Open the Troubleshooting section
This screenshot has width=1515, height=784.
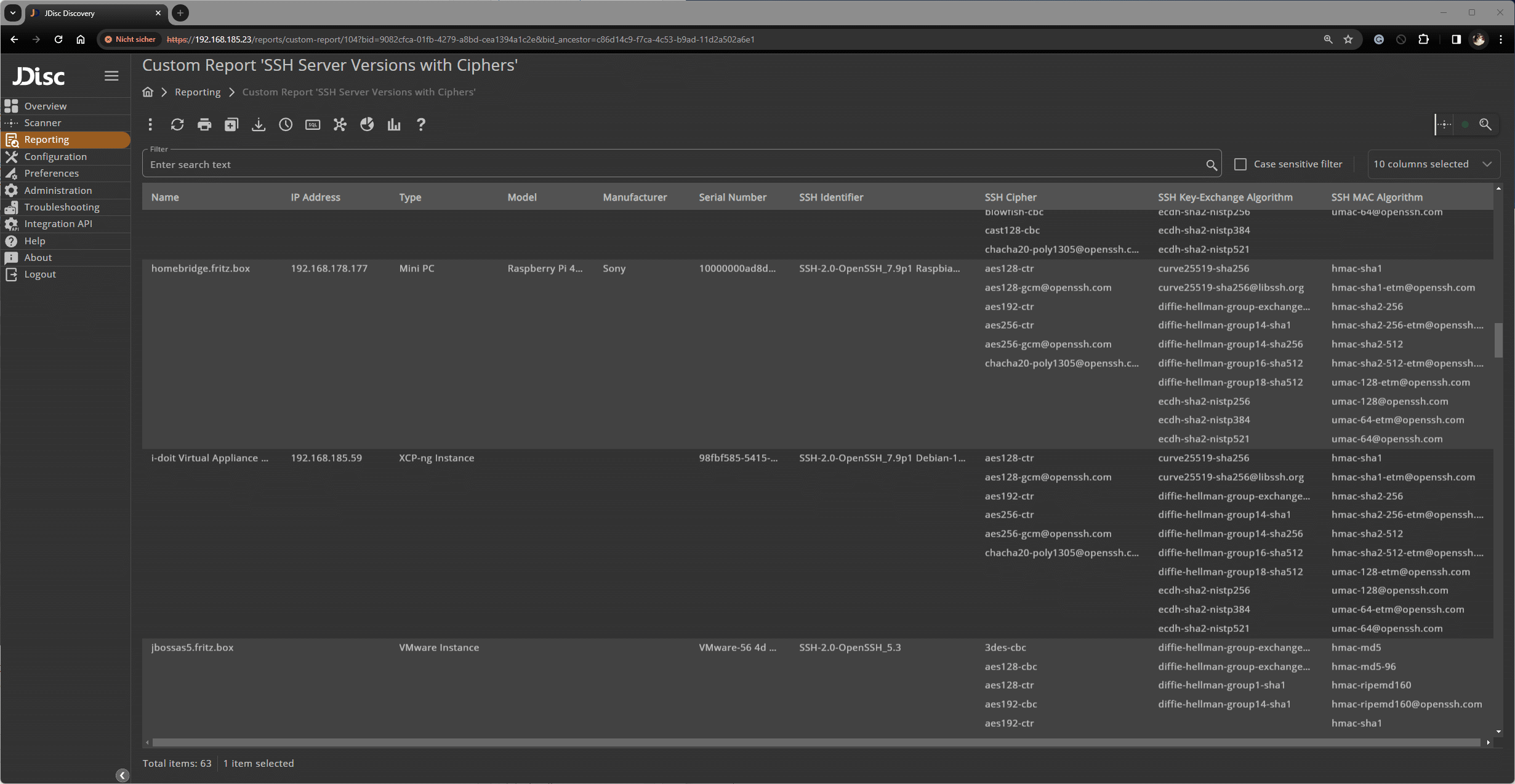click(62, 207)
